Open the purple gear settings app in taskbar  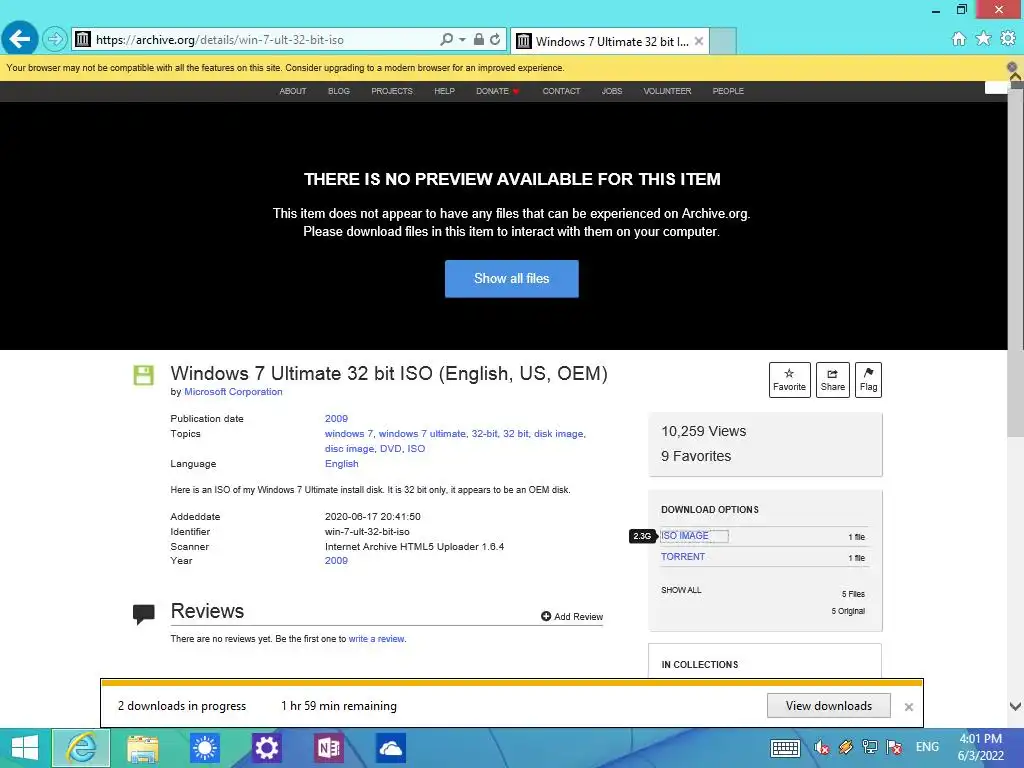pyautogui.click(x=266, y=748)
